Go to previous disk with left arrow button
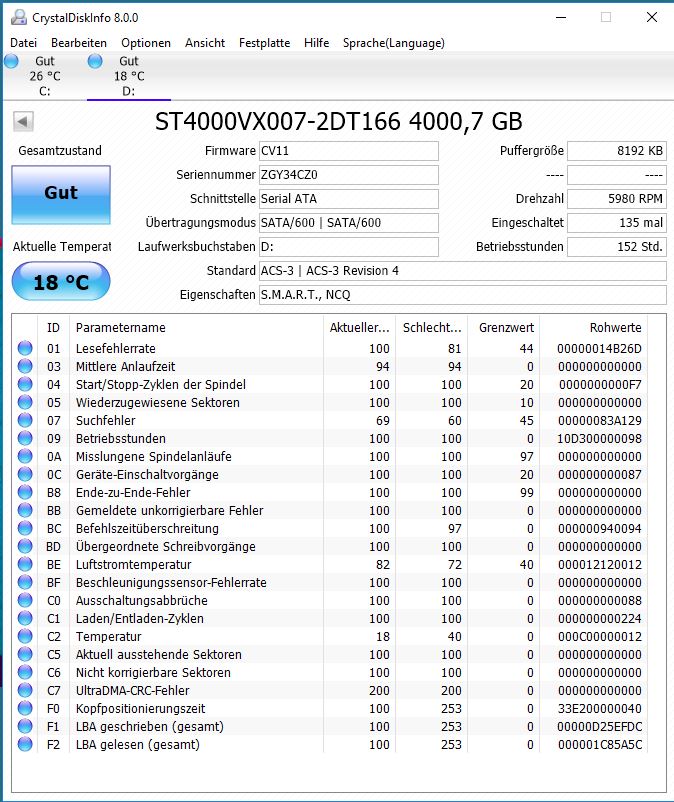Screen dimensions: 674x802 pyautogui.click(x=23, y=122)
